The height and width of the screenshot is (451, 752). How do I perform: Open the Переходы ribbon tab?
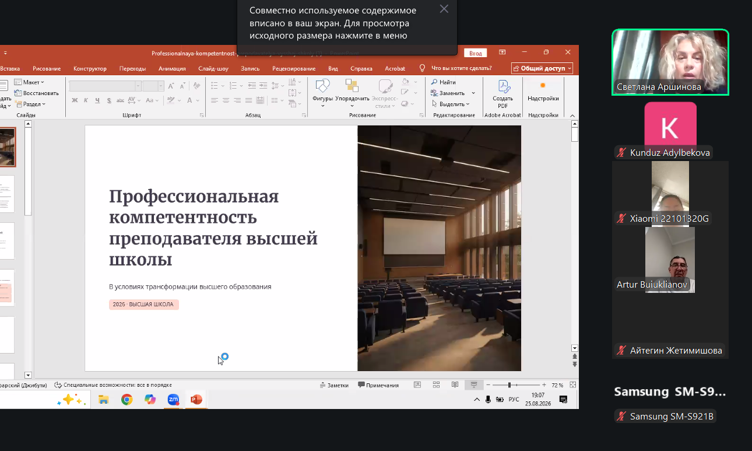(132, 69)
